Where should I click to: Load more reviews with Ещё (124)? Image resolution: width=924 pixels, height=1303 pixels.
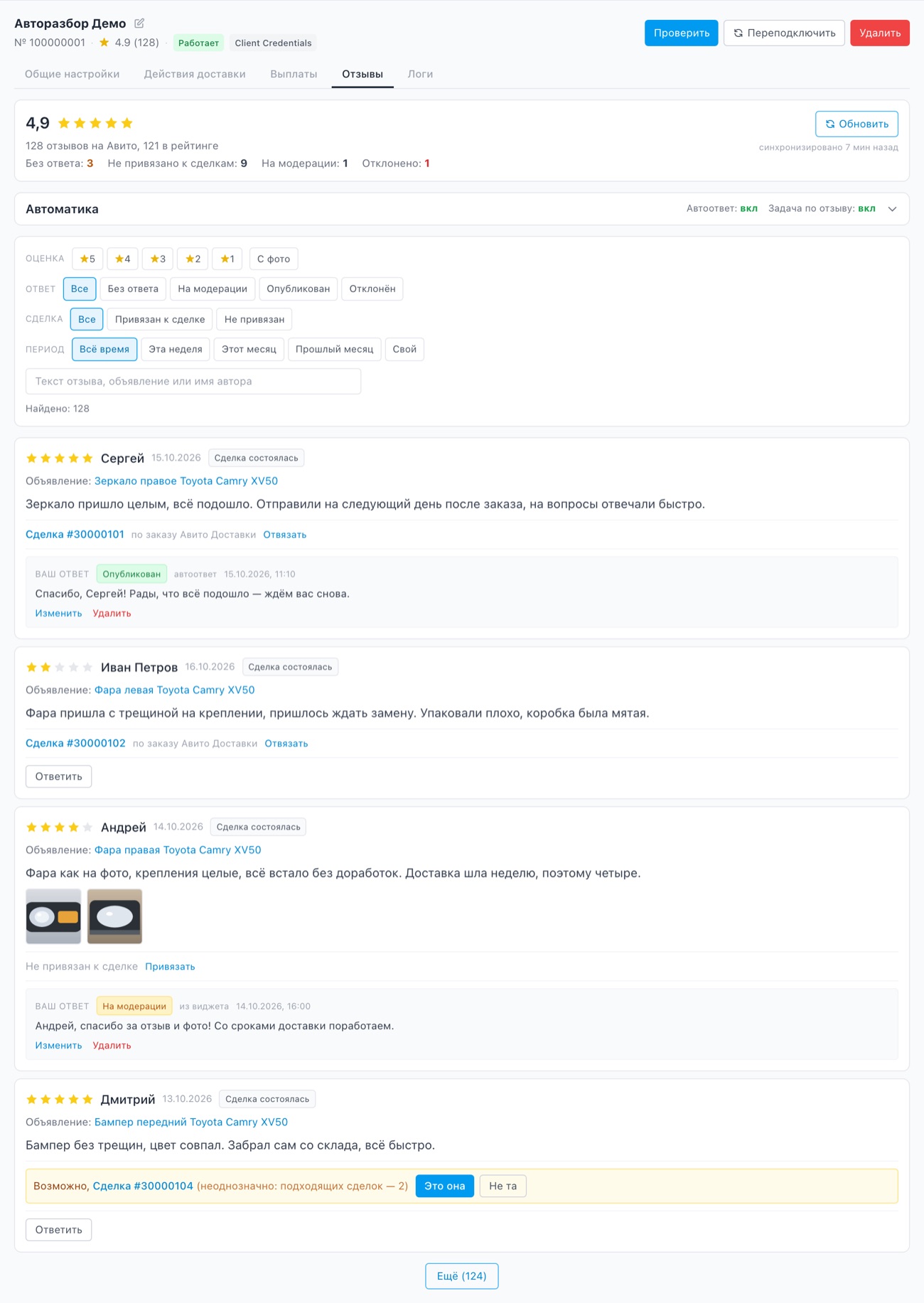click(462, 1276)
